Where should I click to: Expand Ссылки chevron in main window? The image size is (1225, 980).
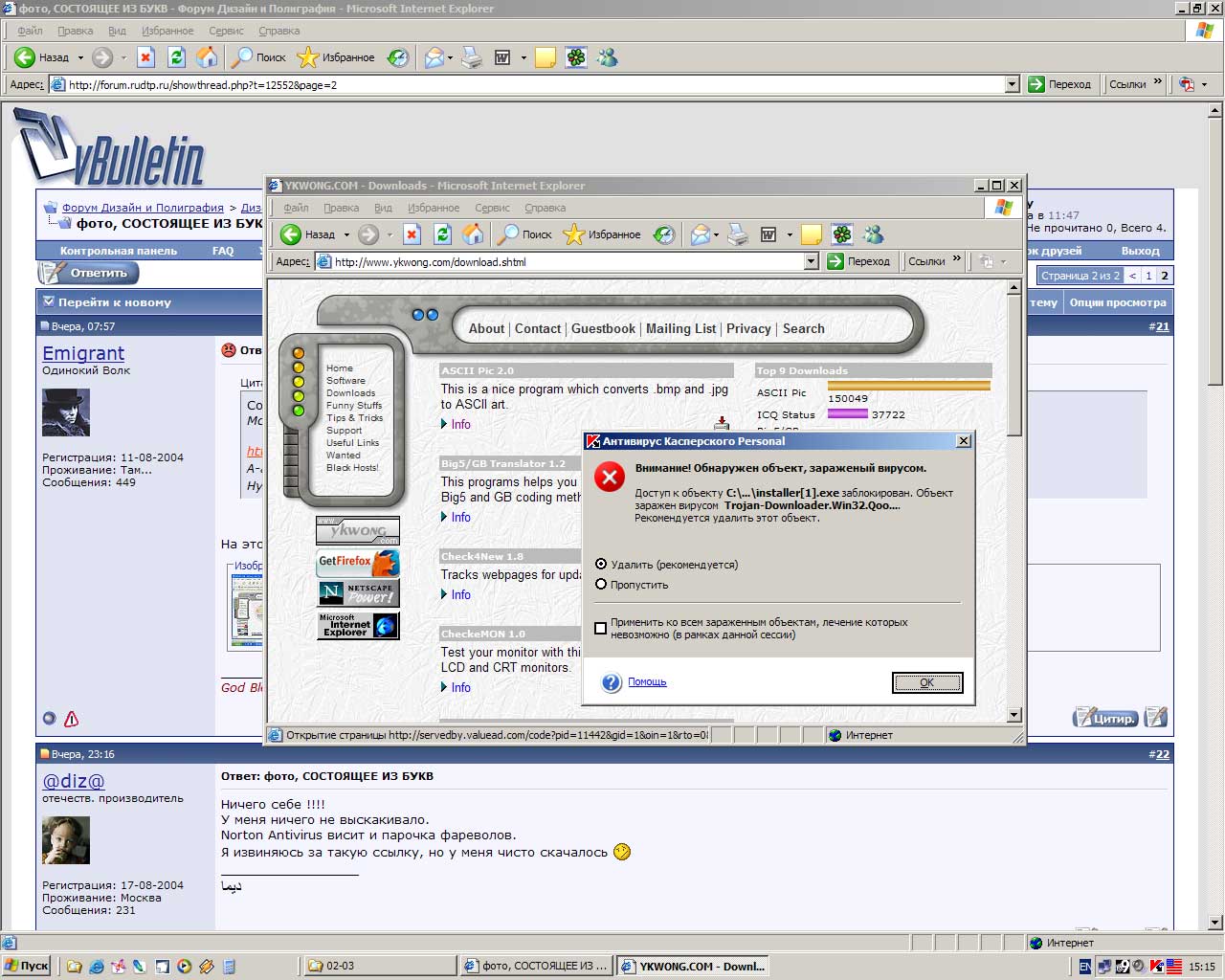tap(1158, 82)
